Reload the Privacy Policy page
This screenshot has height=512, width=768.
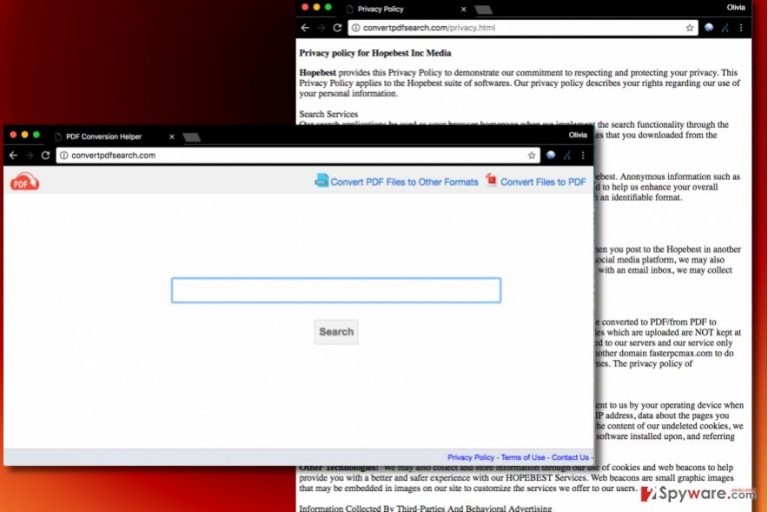[x=337, y=28]
